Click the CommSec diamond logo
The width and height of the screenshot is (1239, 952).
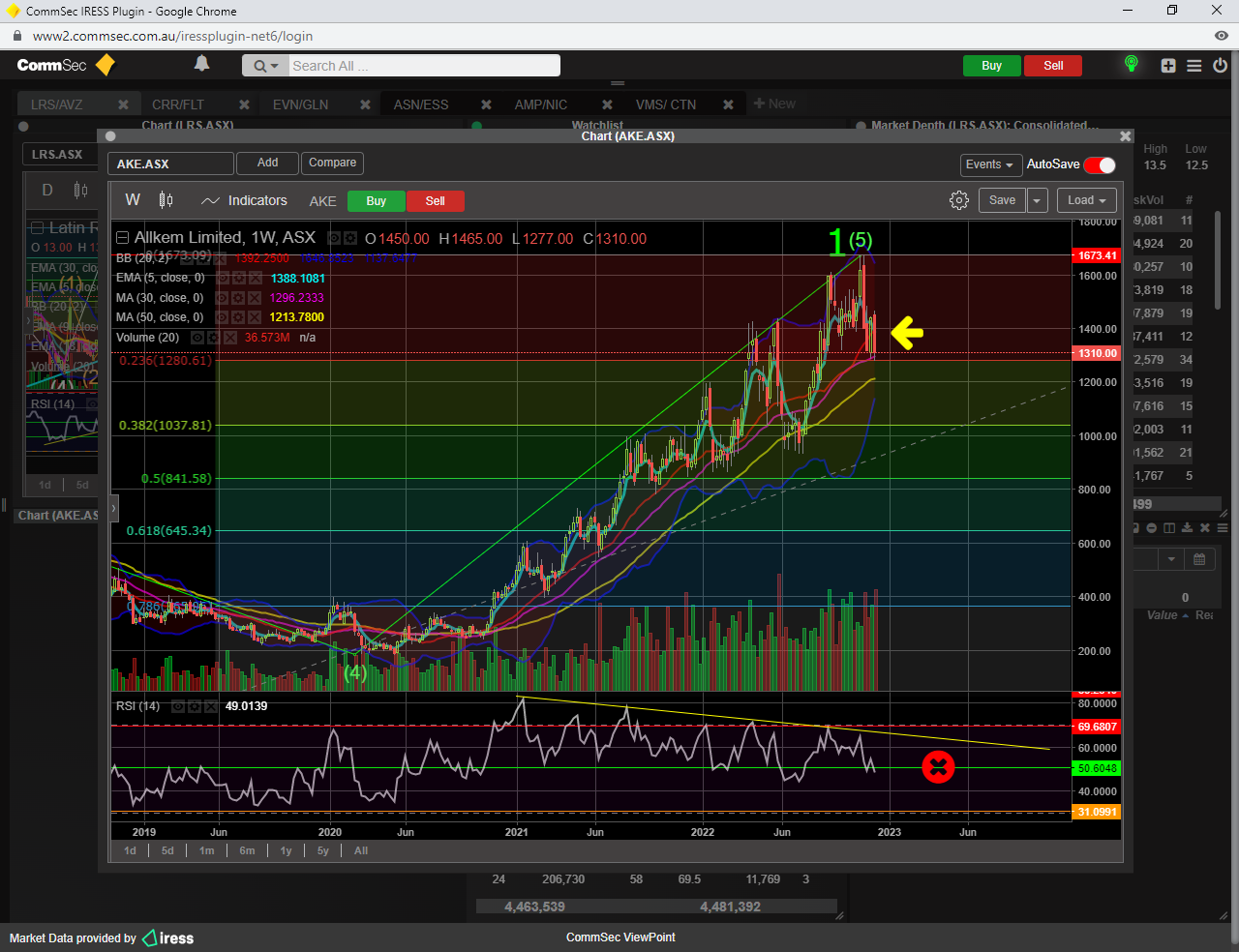click(x=106, y=65)
